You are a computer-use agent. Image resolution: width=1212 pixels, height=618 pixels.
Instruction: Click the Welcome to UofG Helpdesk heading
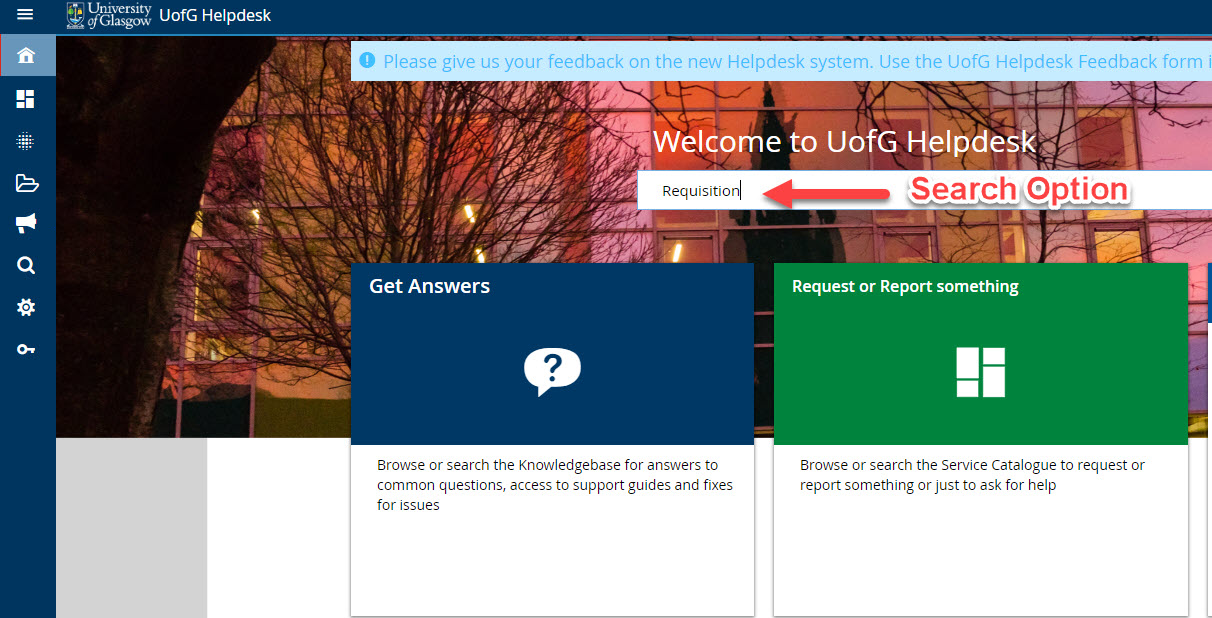coord(845,142)
